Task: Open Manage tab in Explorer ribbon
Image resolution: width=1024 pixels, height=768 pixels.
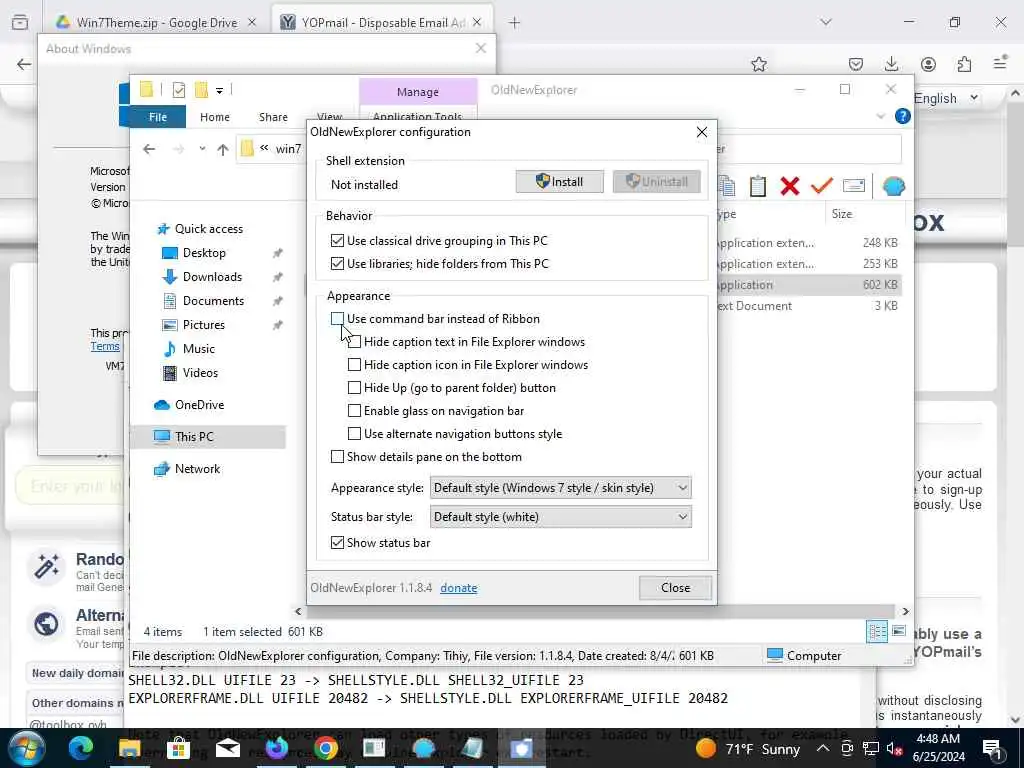Action: click(418, 92)
